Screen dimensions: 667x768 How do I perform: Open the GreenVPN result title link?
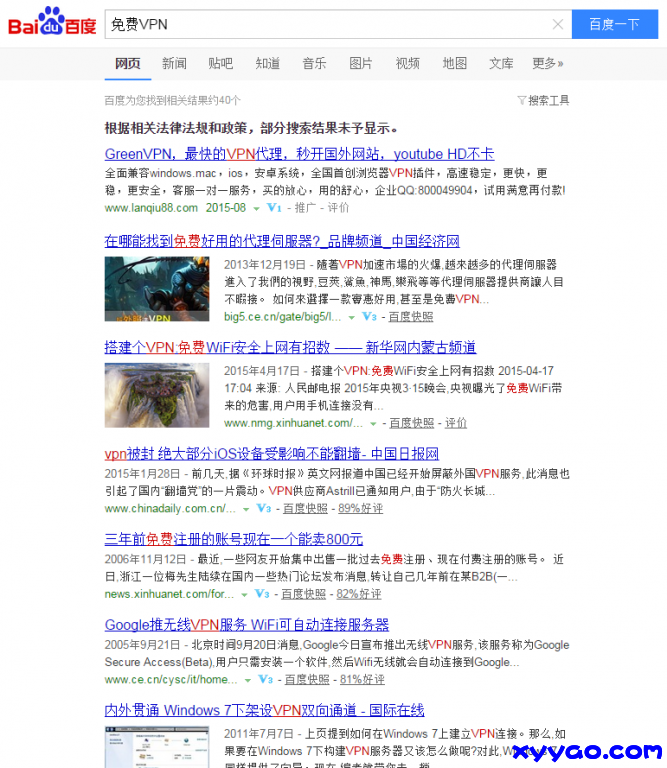click(299, 154)
